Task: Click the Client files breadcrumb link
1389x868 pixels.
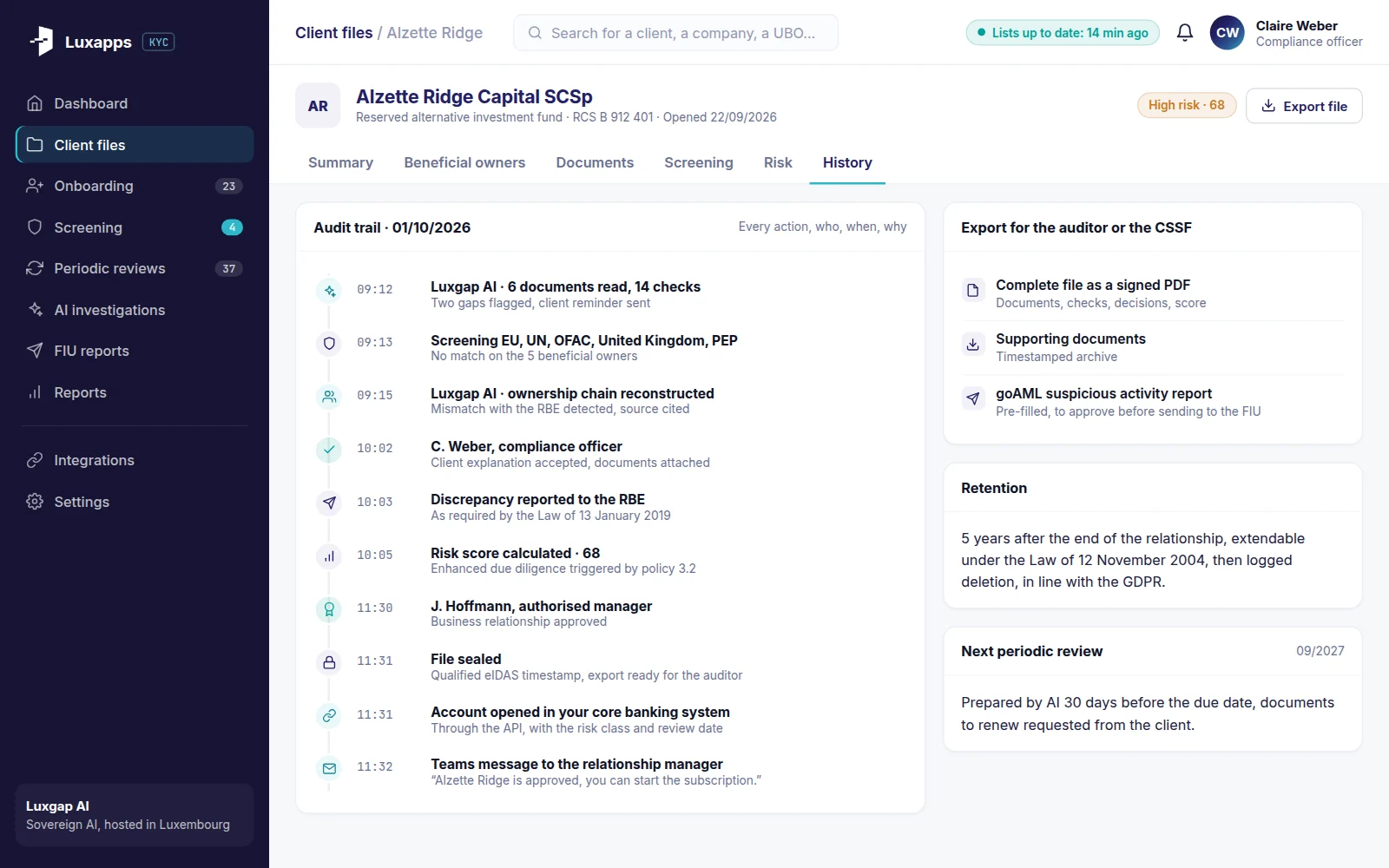Action: [x=333, y=33]
